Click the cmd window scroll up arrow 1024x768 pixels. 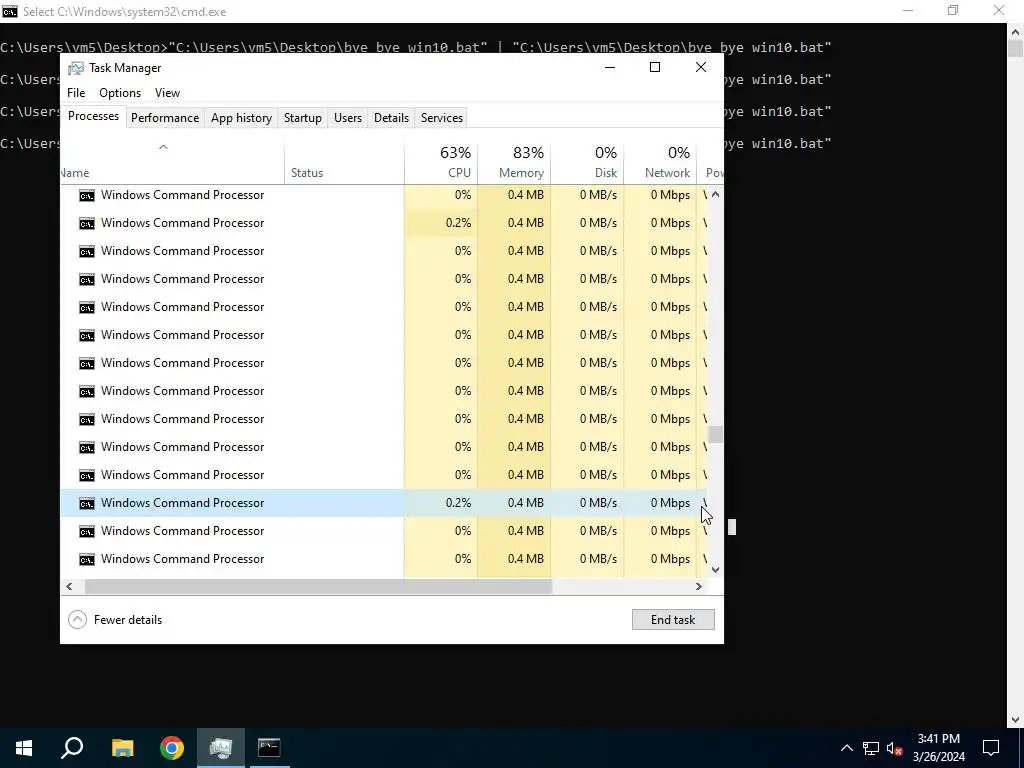(x=1016, y=31)
